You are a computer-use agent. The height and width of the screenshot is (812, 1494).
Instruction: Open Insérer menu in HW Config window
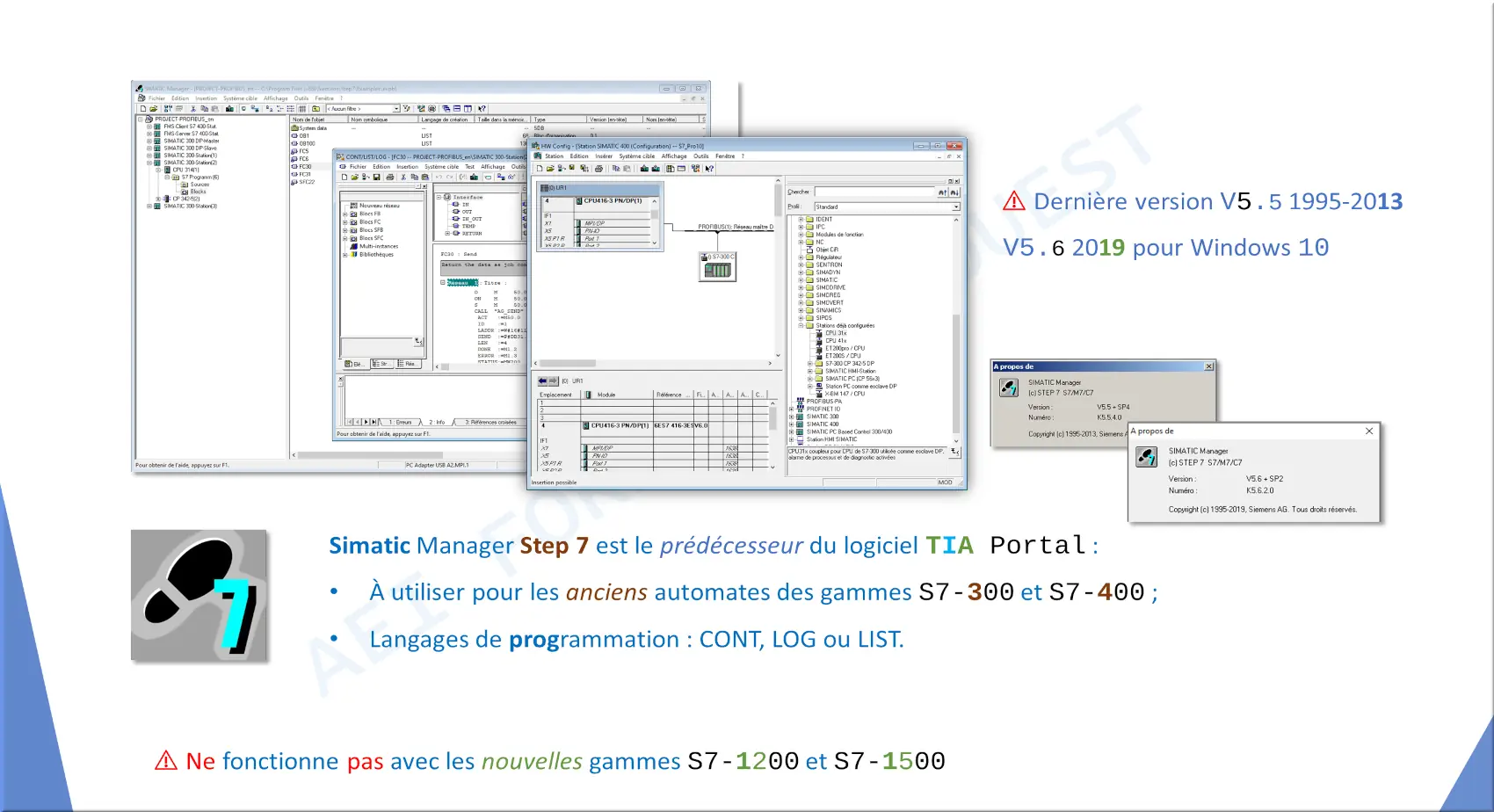pyautogui.click(x=604, y=156)
